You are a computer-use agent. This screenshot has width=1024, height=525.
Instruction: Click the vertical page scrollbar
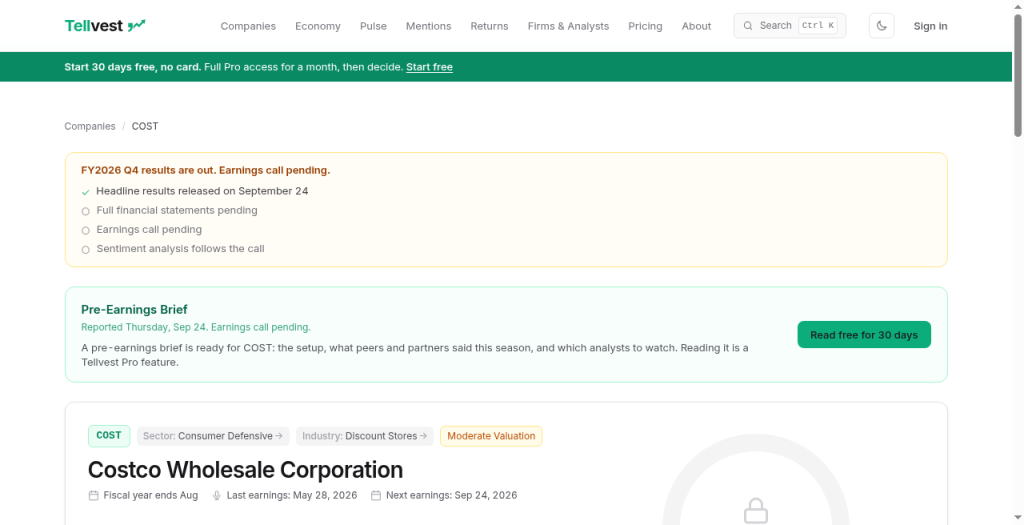(1017, 75)
